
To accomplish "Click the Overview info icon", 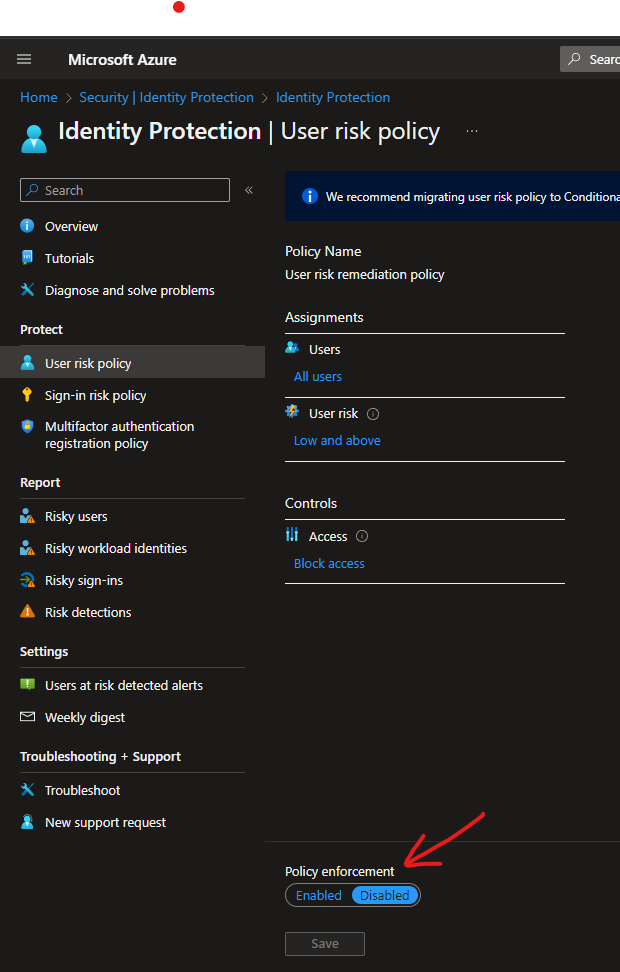I will (27, 226).
